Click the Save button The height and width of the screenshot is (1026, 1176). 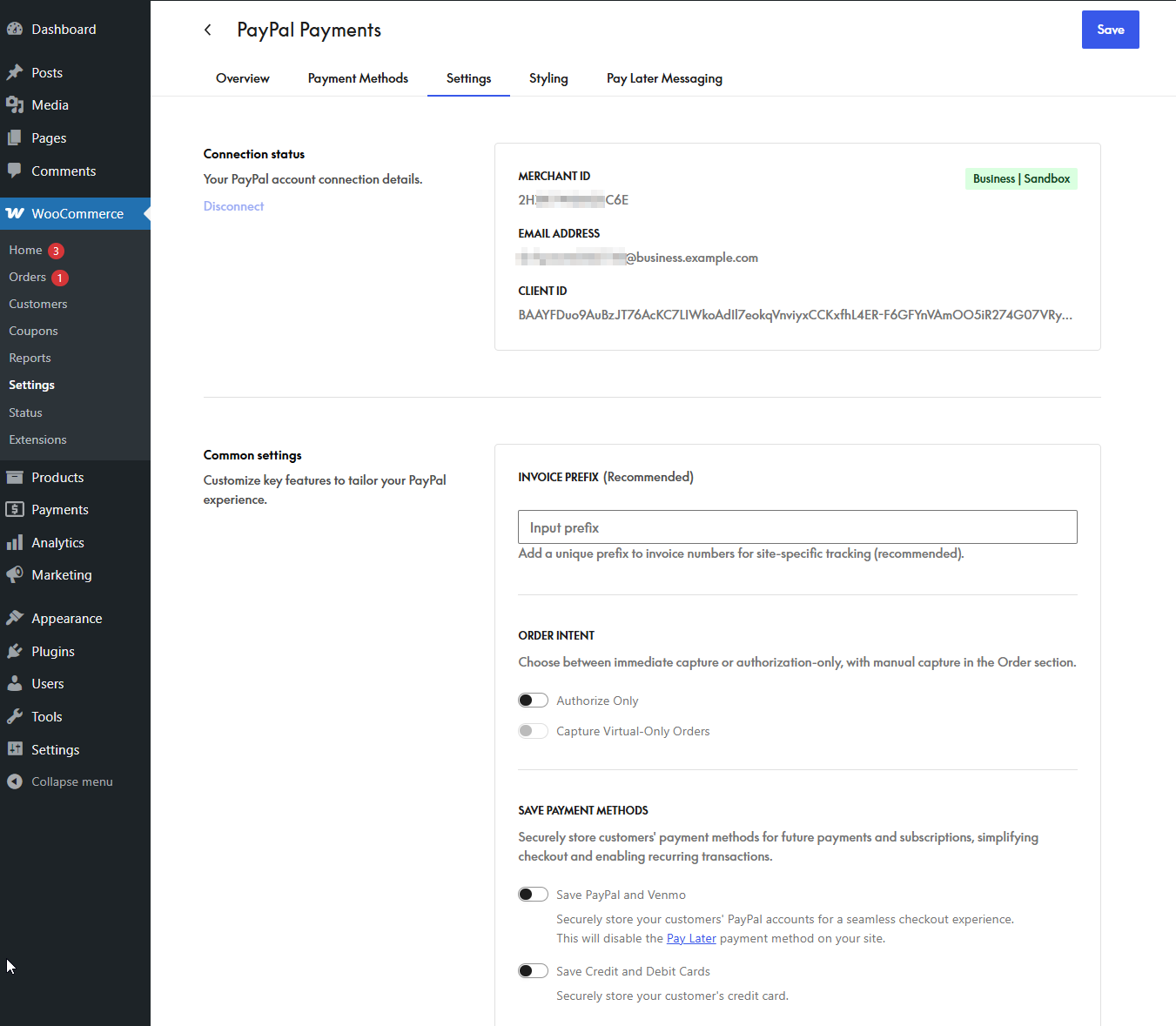click(x=1110, y=29)
